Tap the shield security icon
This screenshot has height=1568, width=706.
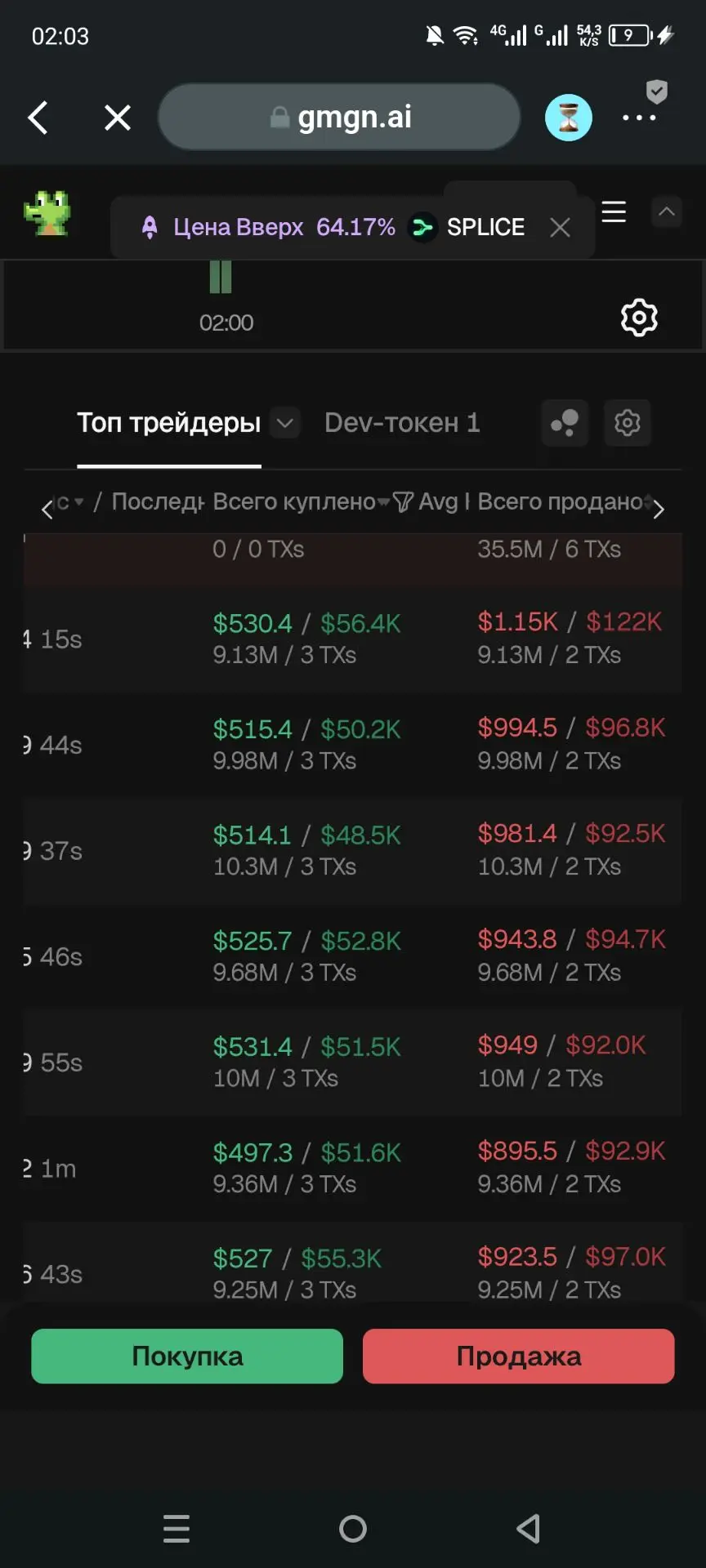click(x=657, y=91)
